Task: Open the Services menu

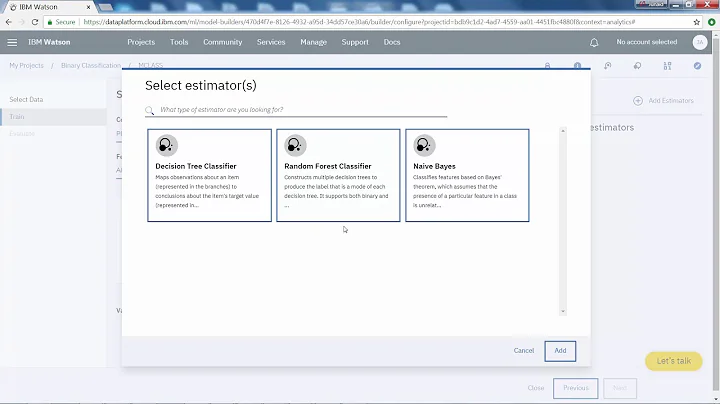Action: (271, 42)
